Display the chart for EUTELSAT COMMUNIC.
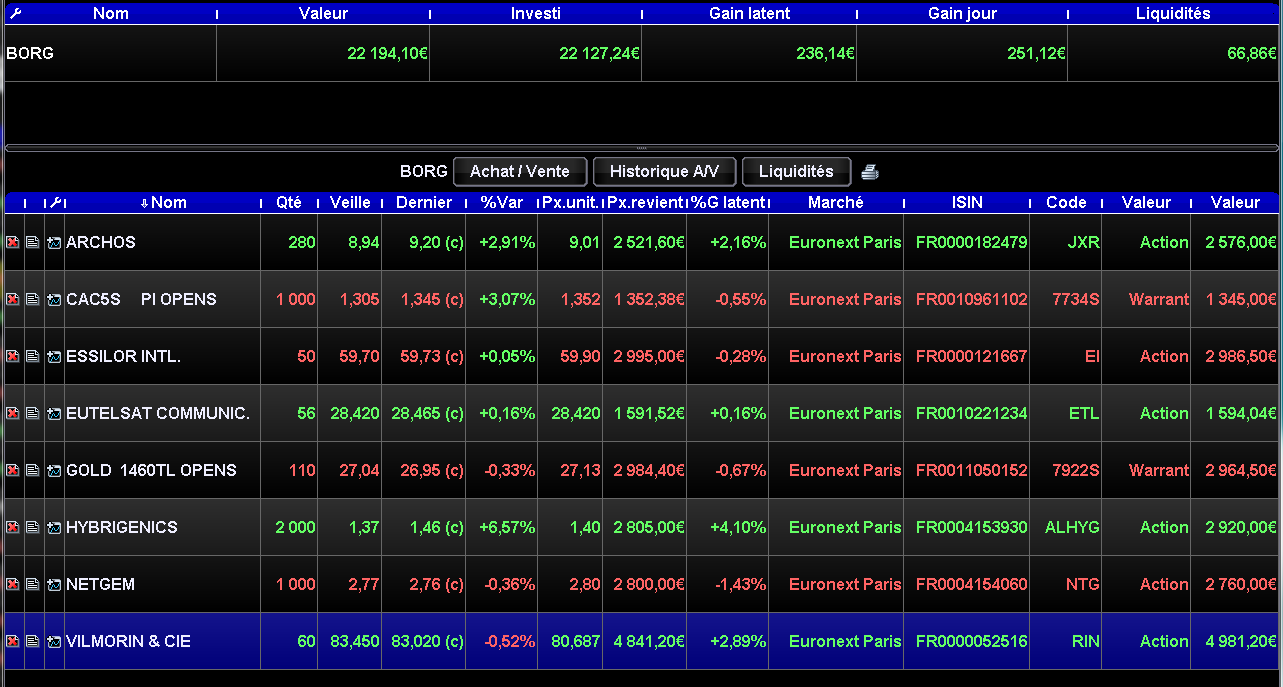 pyautogui.click(x=54, y=414)
